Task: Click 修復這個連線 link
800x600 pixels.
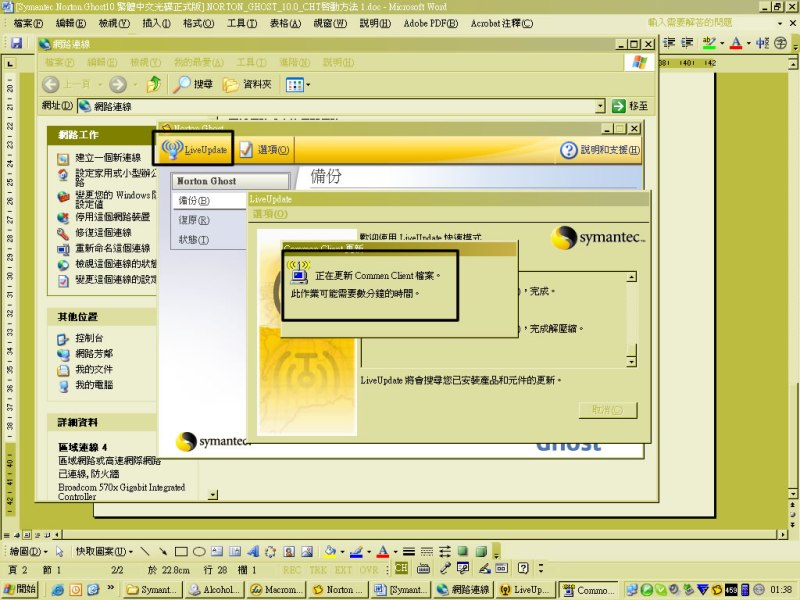Action: [x=103, y=233]
